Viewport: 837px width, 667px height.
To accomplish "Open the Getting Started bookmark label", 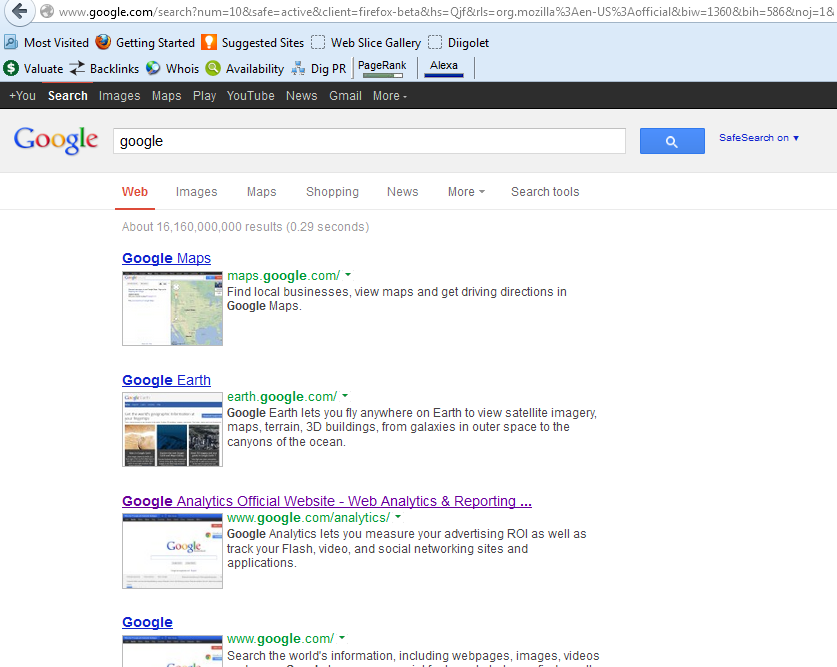I will tap(155, 43).
